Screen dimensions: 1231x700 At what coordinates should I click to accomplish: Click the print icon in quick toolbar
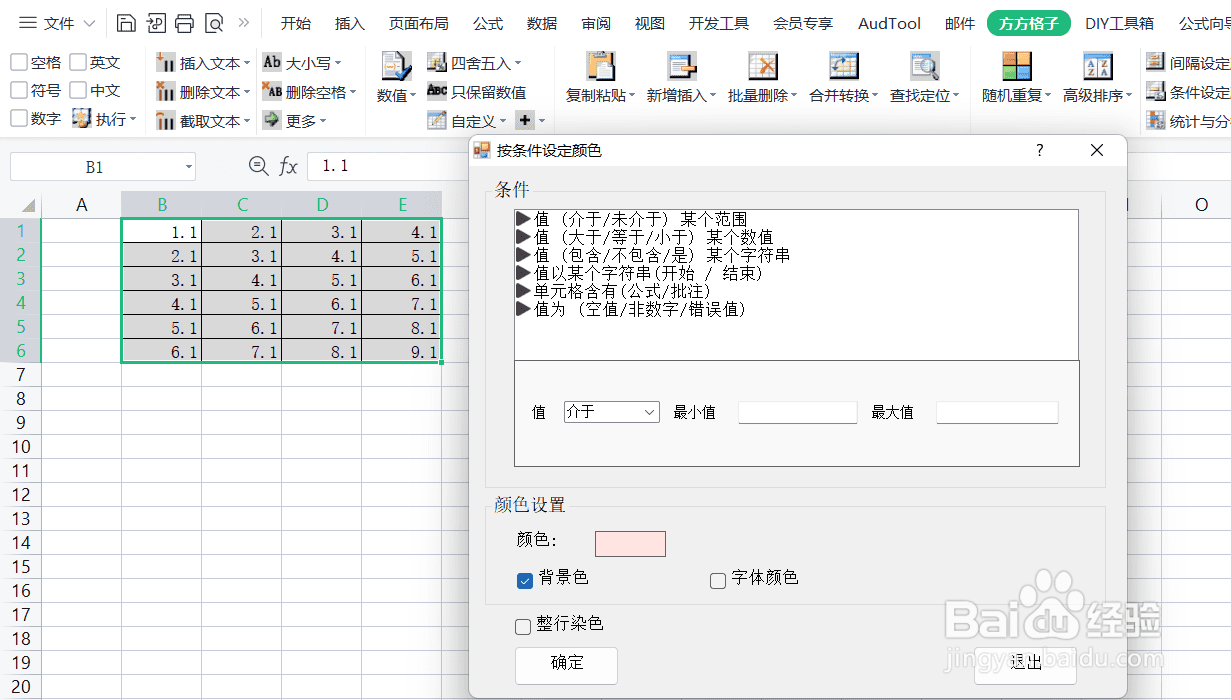184,23
